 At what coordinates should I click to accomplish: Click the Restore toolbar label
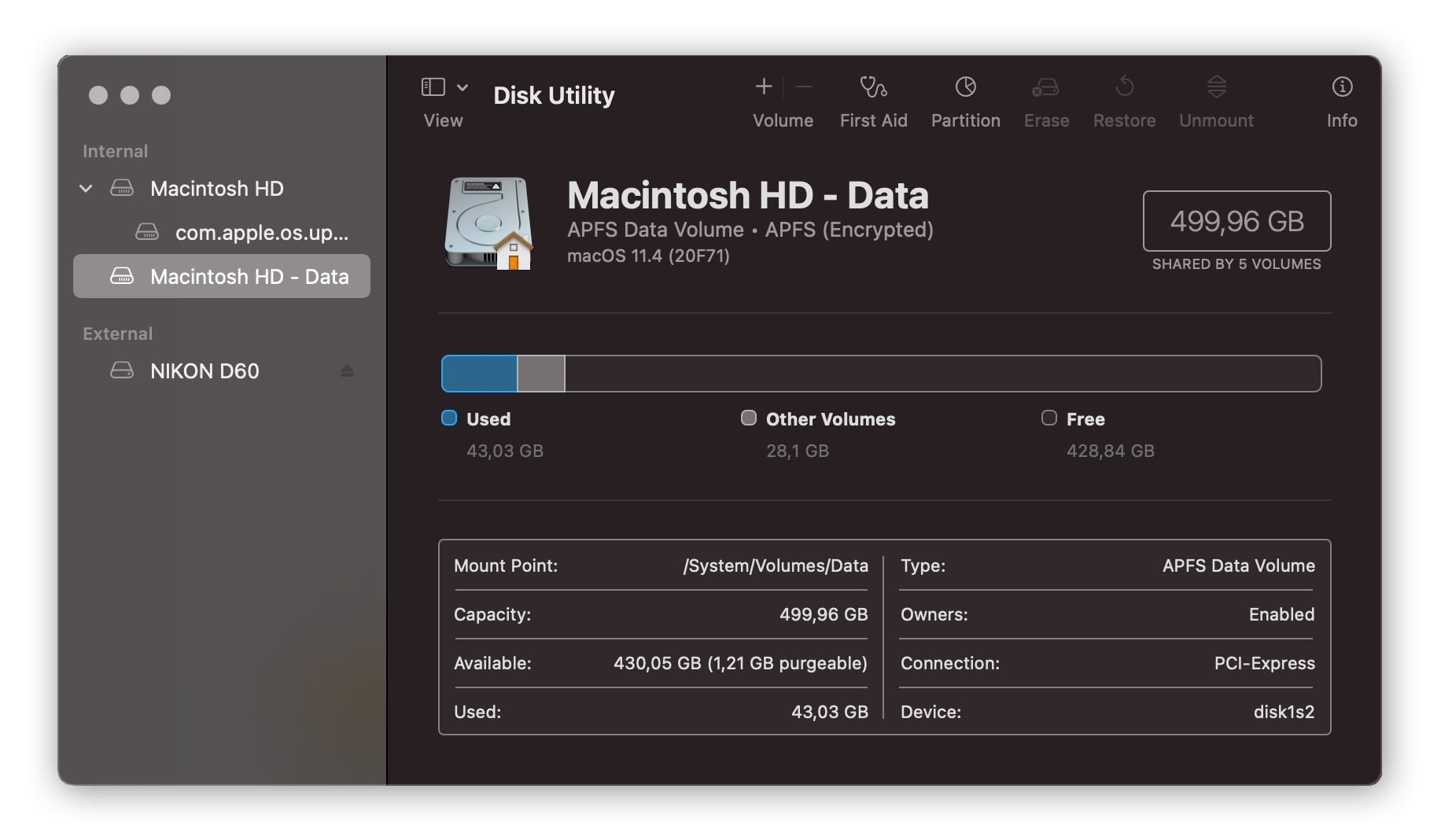coord(1125,120)
